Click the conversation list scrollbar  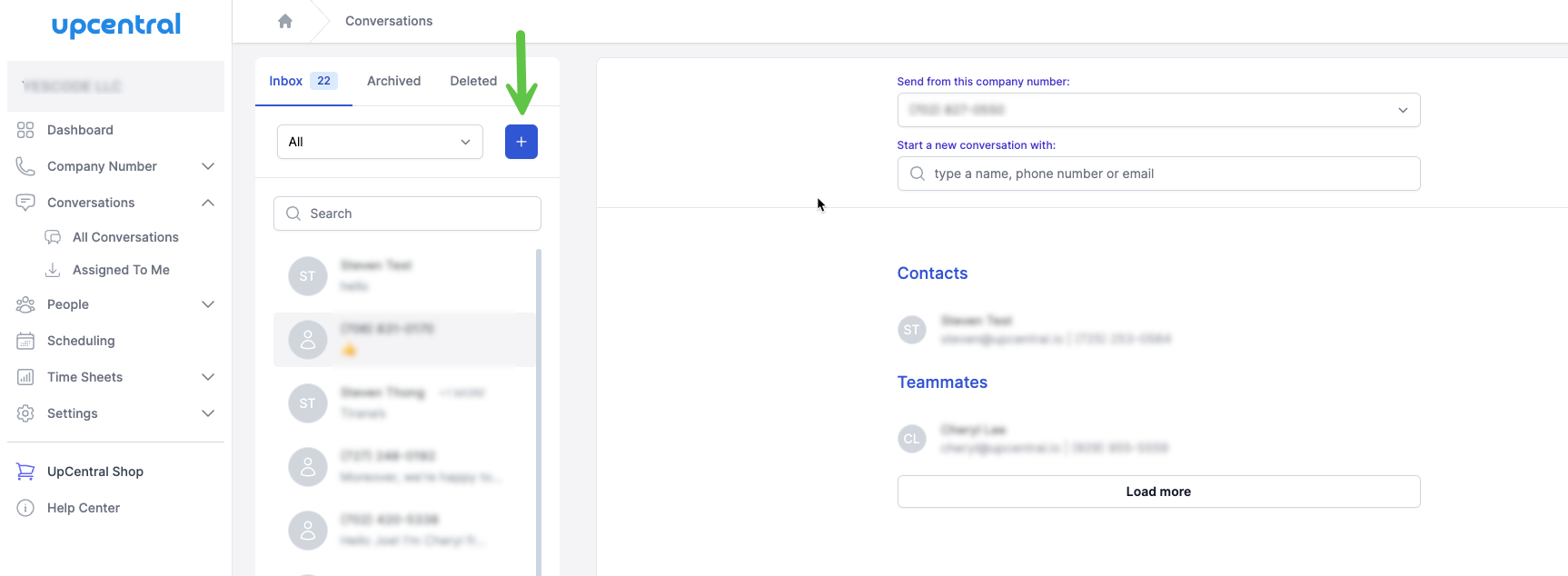pyautogui.click(x=538, y=363)
